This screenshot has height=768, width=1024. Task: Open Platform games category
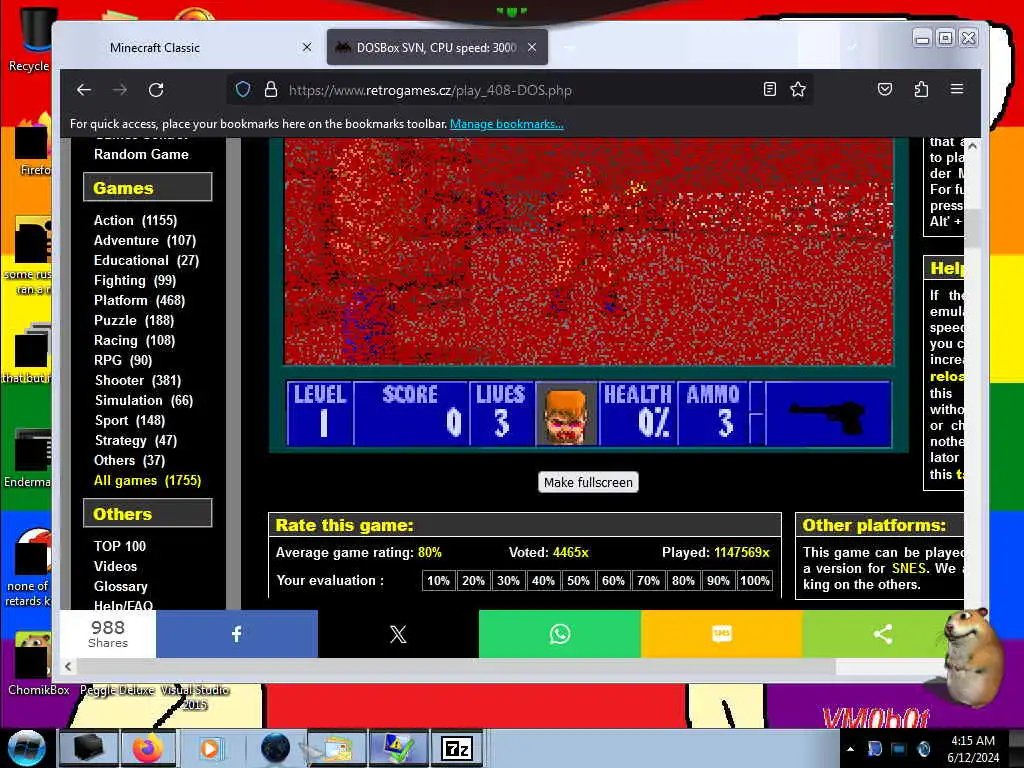(139, 300)
